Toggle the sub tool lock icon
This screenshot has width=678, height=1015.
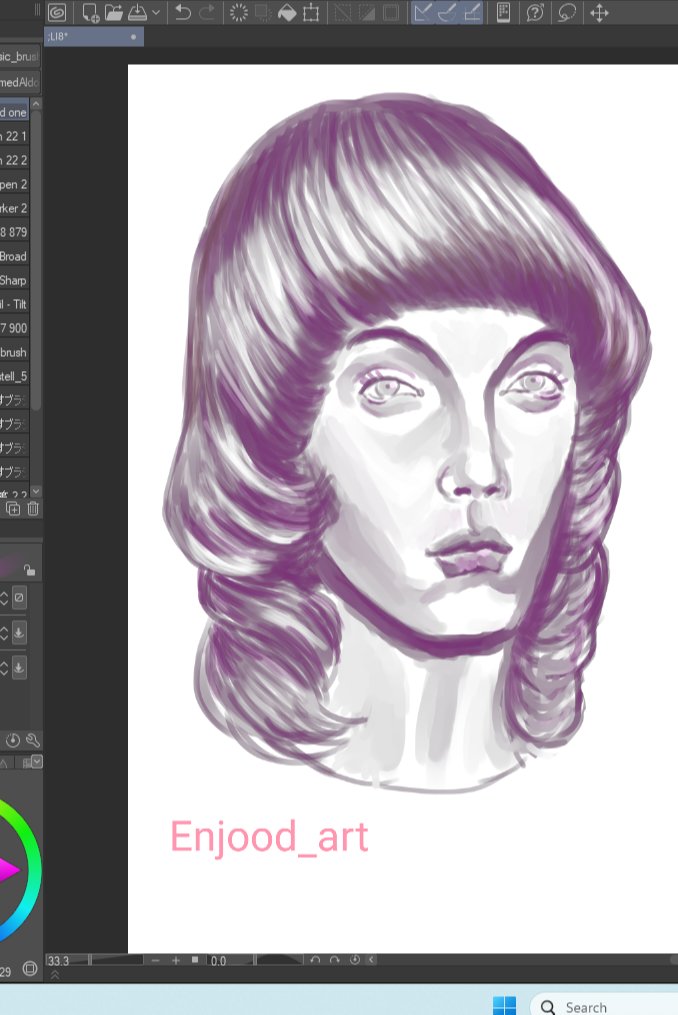point(29,570)
